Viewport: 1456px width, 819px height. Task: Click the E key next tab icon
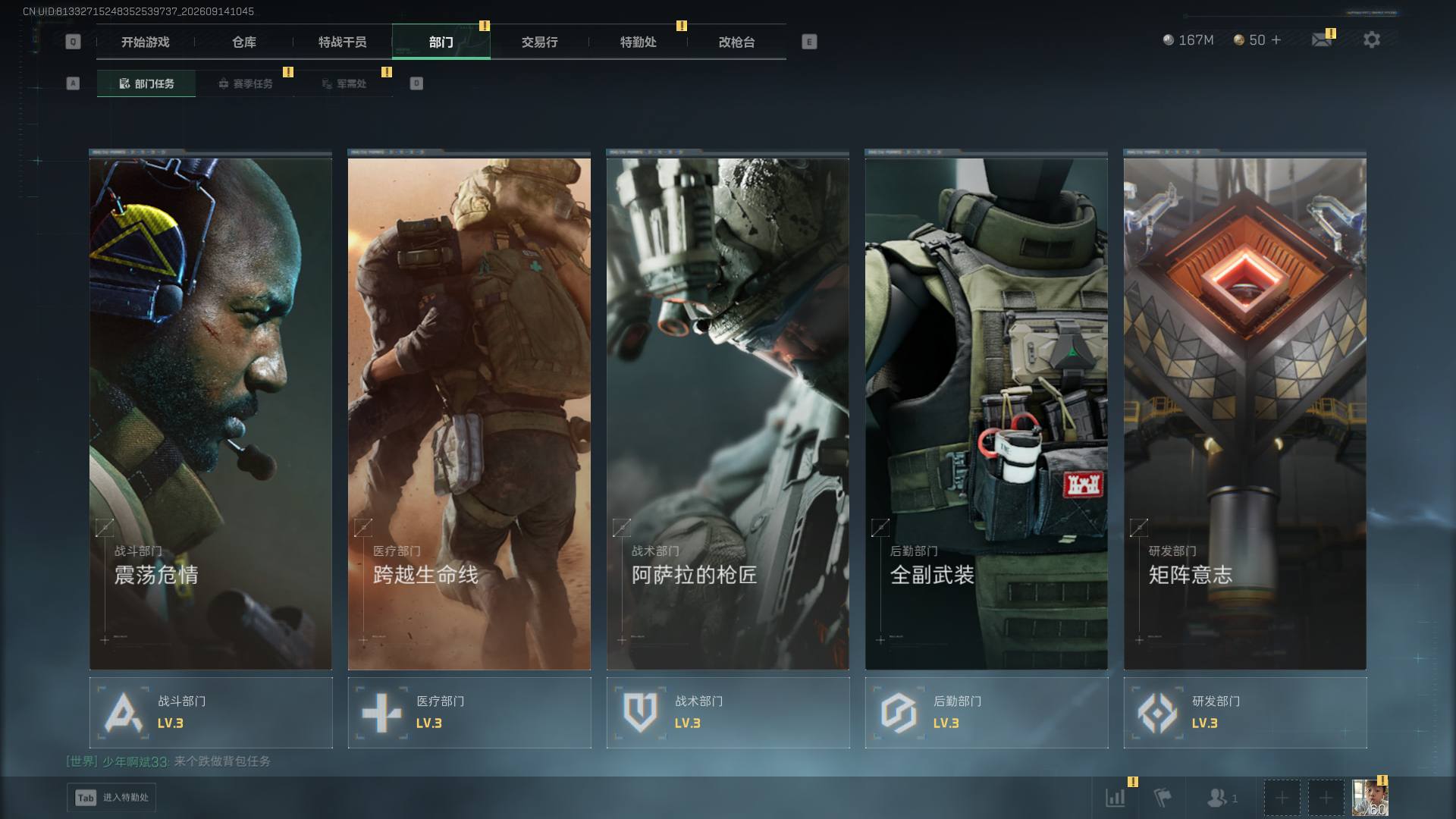pyautogui.click(x=809, y=42)
